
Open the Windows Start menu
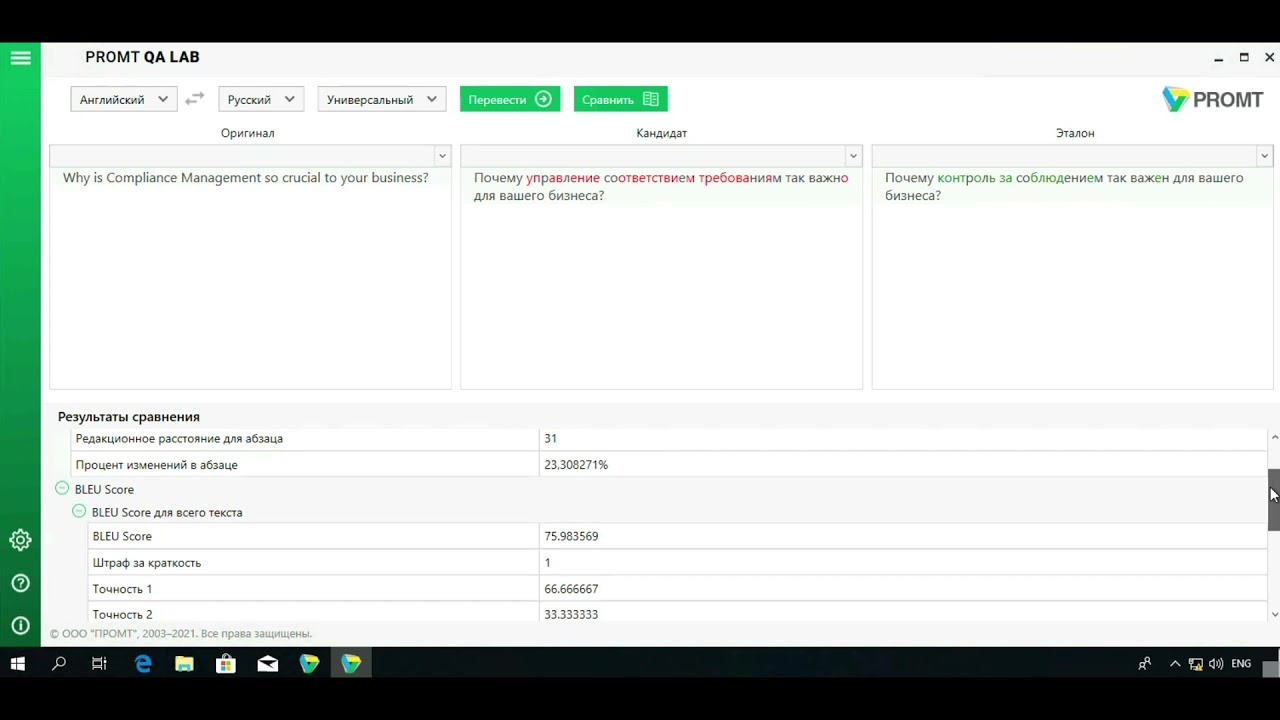click(17, 663)
